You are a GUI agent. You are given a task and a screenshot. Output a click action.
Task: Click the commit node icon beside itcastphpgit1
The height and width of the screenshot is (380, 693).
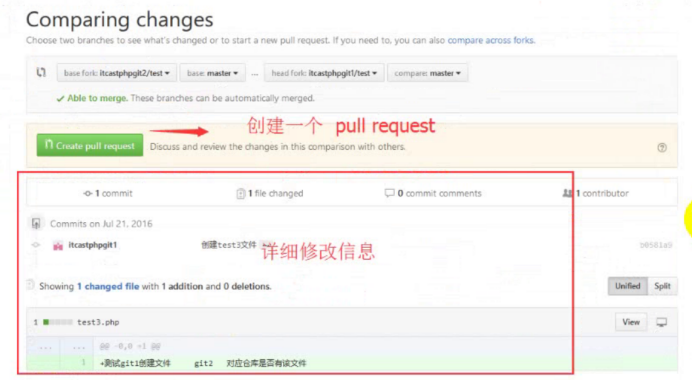coord(36,245)
